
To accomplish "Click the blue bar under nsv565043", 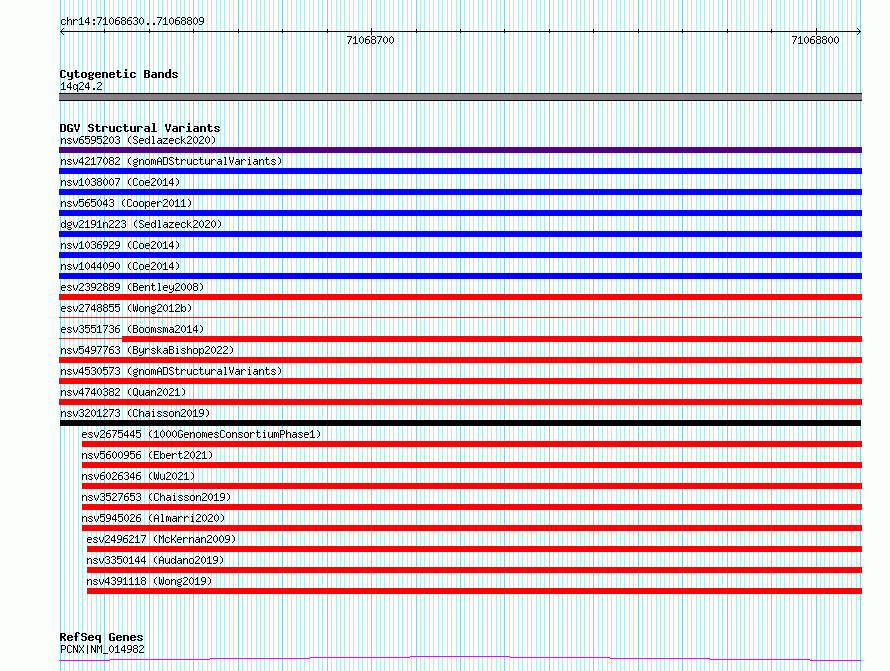I will [x=460, y=213].
